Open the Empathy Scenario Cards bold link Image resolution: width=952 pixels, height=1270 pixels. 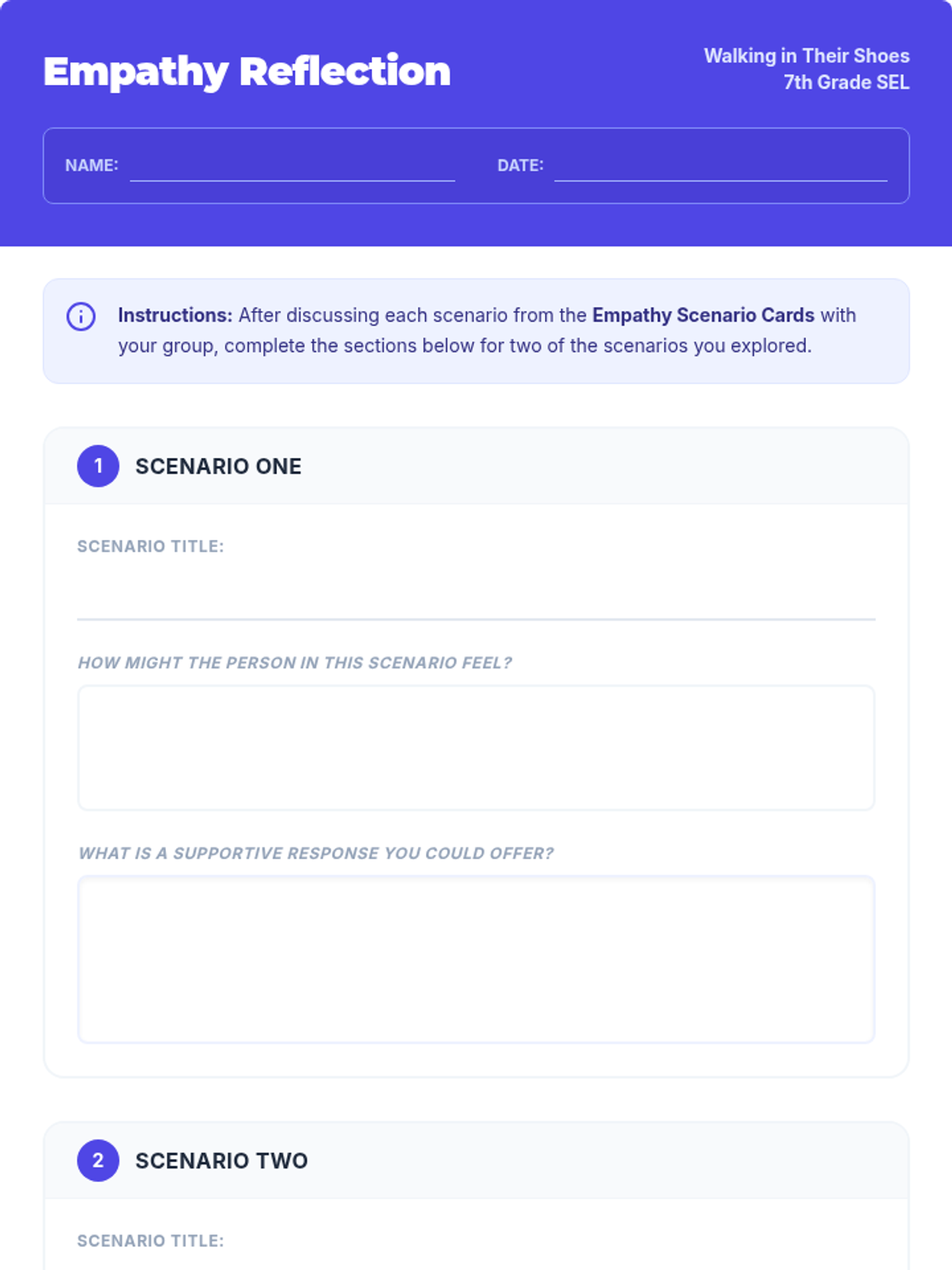point(703,315)
